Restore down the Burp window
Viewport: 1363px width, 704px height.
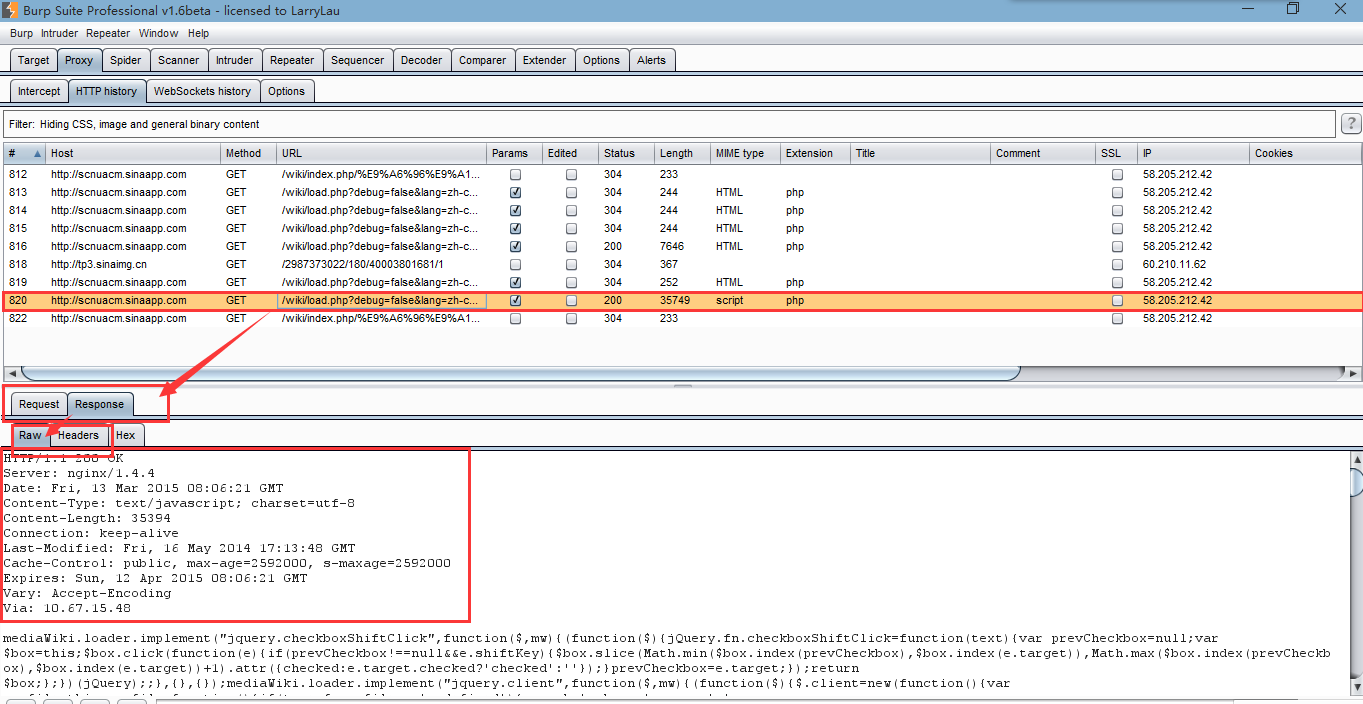[x=1293, y=9]
